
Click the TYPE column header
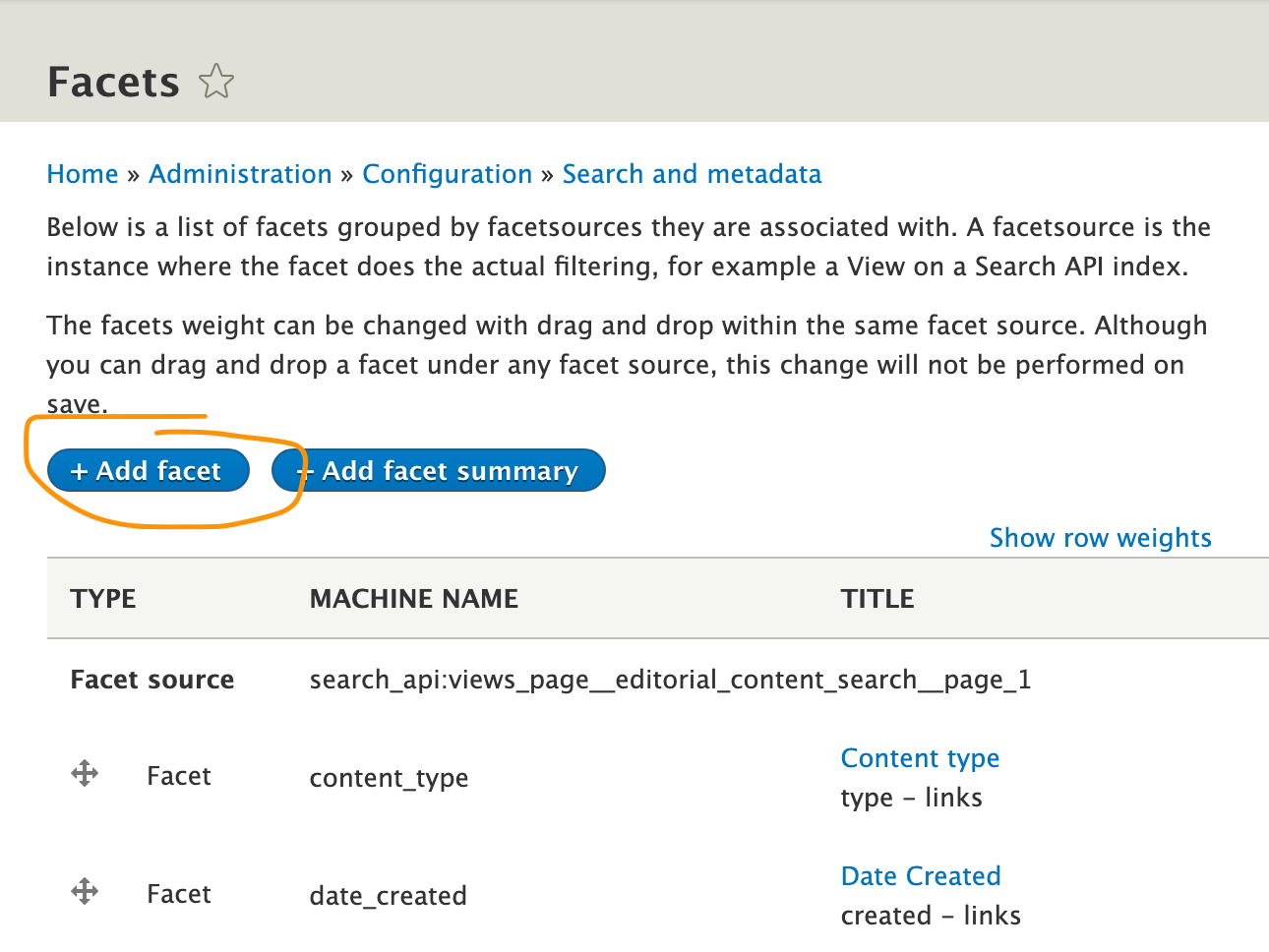(103, 599)
